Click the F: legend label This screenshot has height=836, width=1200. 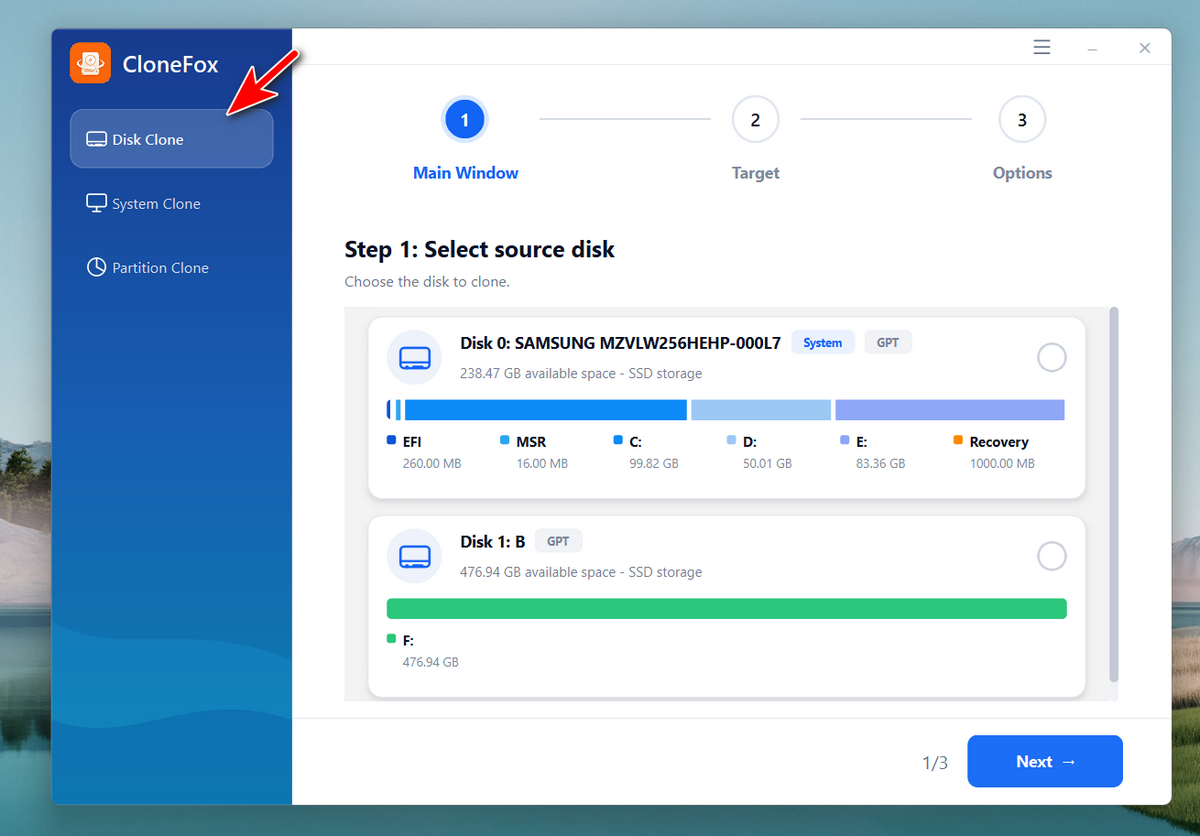[408, 640]
